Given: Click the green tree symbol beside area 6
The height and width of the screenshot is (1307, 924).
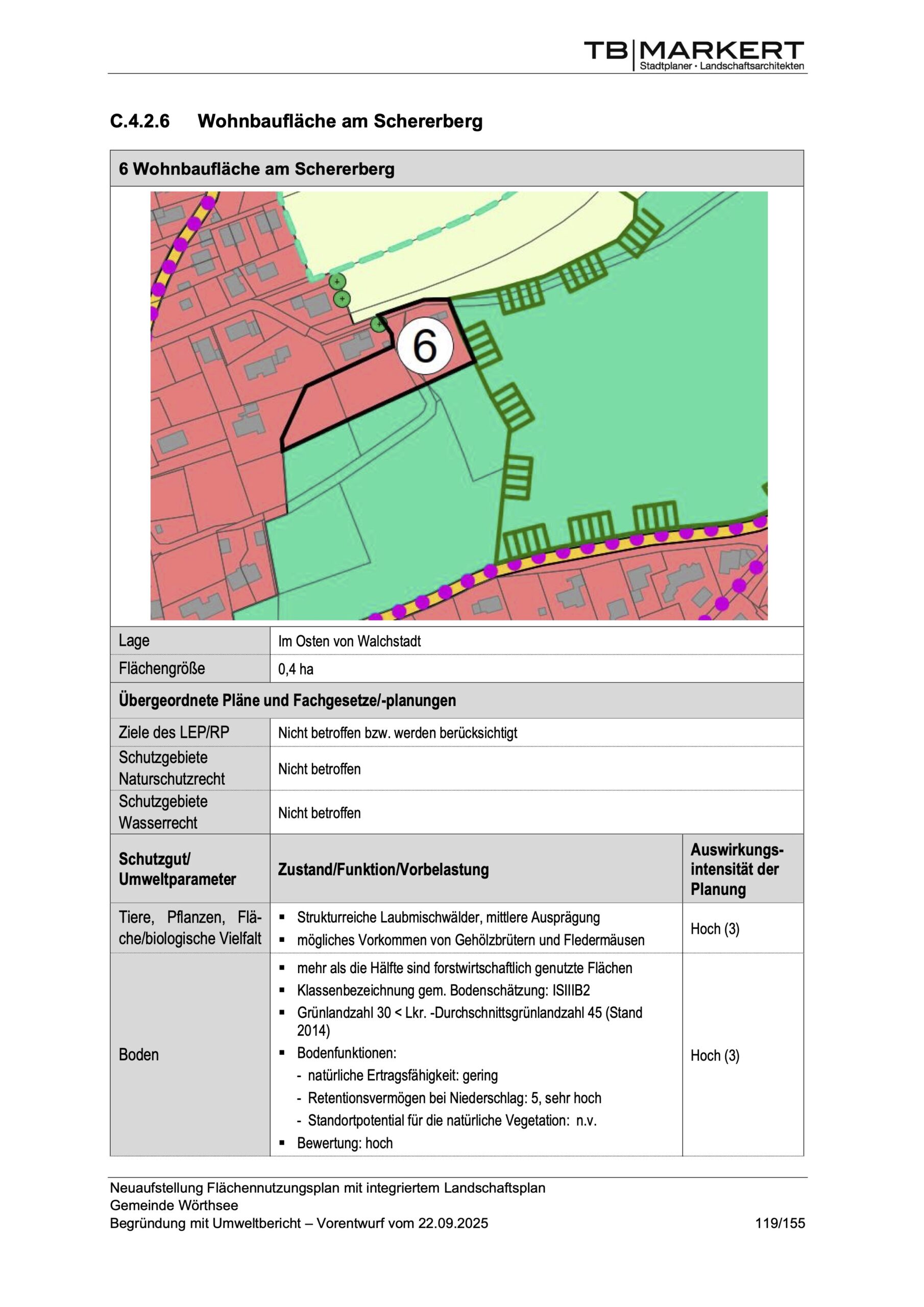Looking at the screenshot, I should point(379,325).
